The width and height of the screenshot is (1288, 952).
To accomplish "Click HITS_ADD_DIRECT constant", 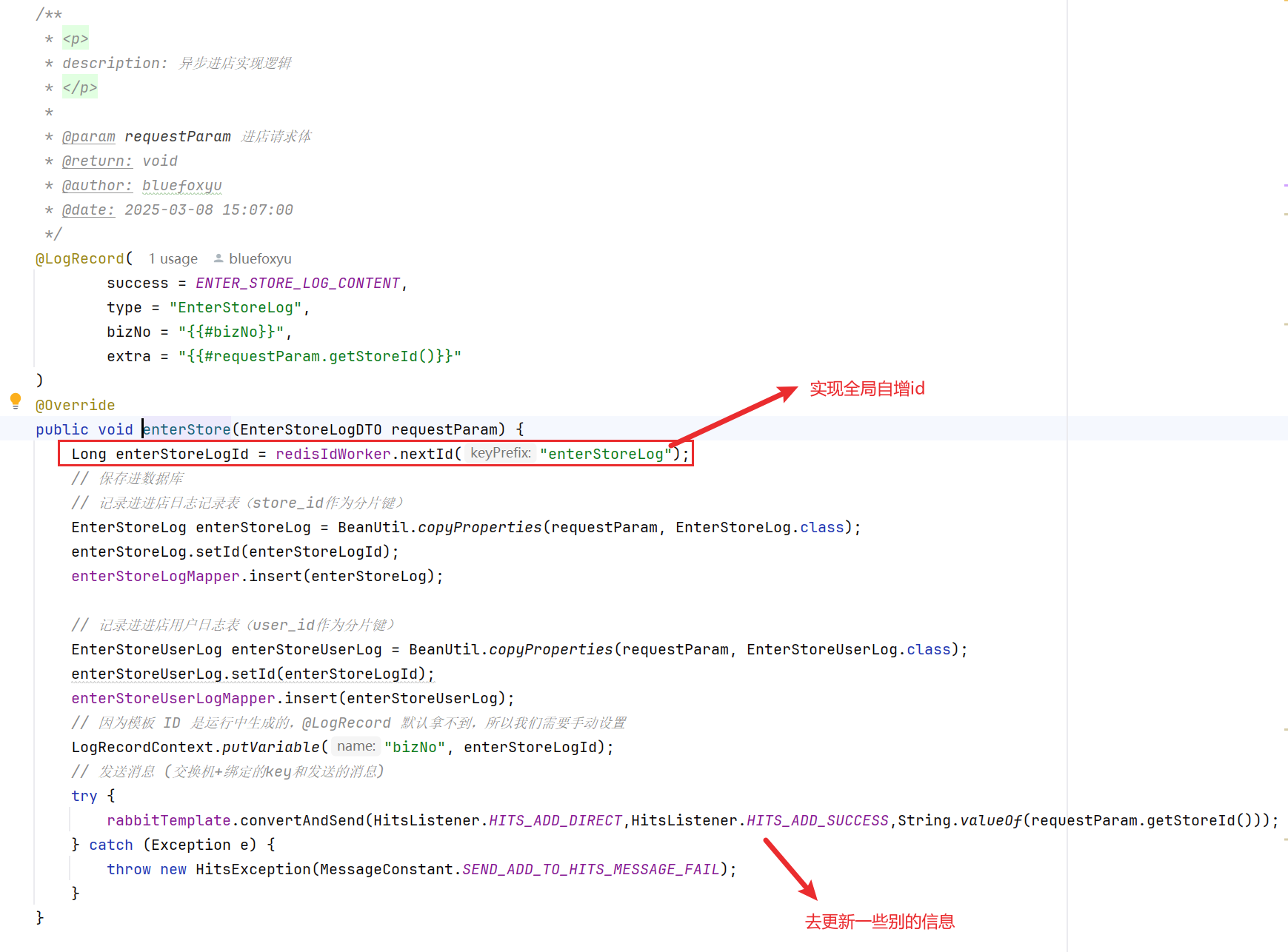I will tap(555, 820).
